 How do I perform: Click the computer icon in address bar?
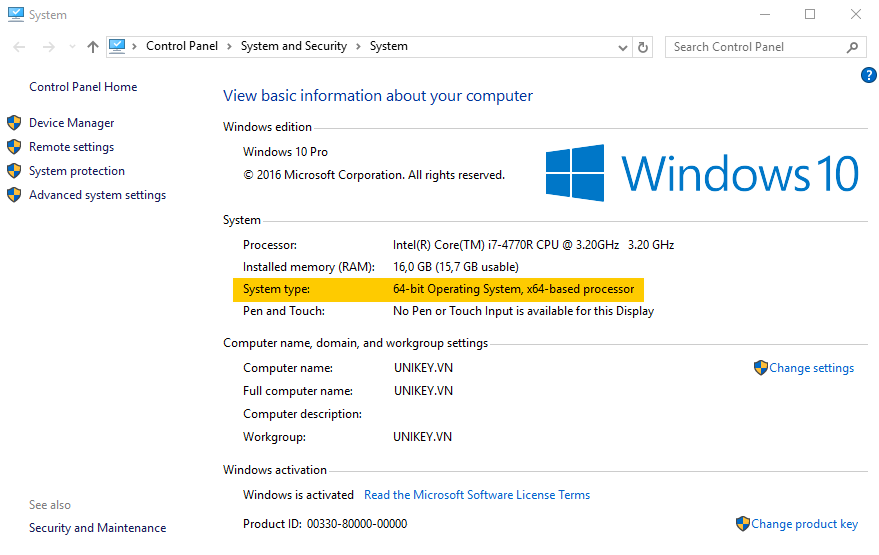pyautogui.click(x=117, y=46)
